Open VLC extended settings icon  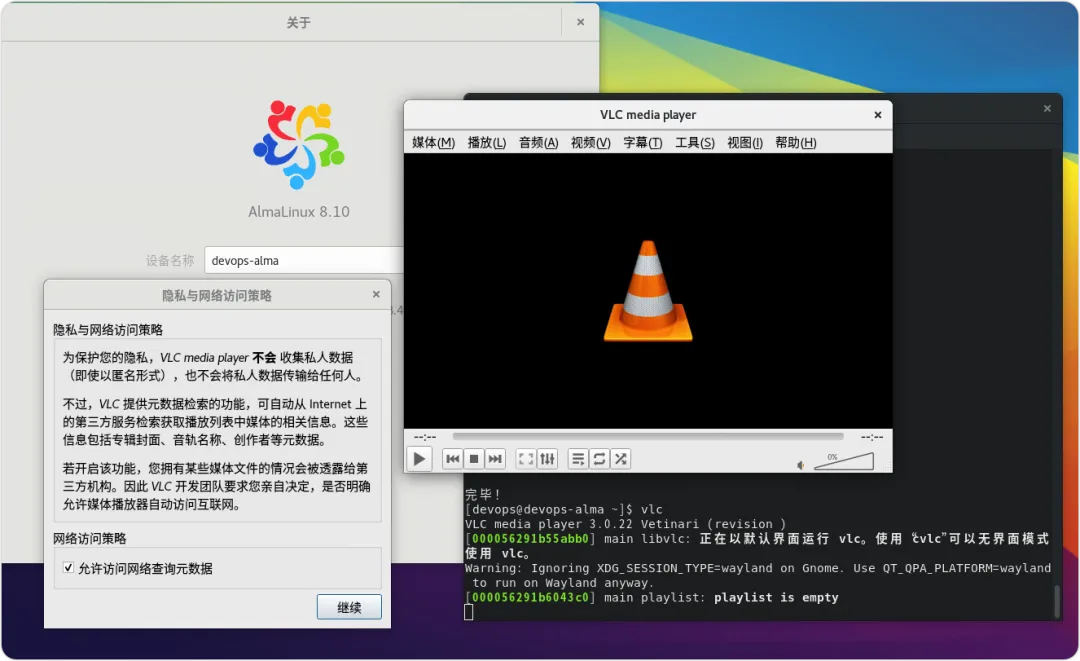pos(547,459)
